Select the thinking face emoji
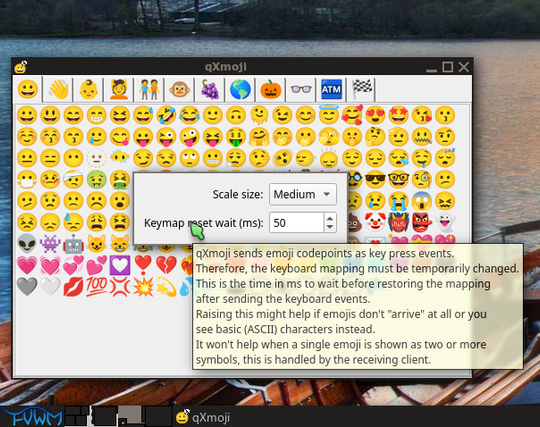540x427 pixels. coord(375,136)
